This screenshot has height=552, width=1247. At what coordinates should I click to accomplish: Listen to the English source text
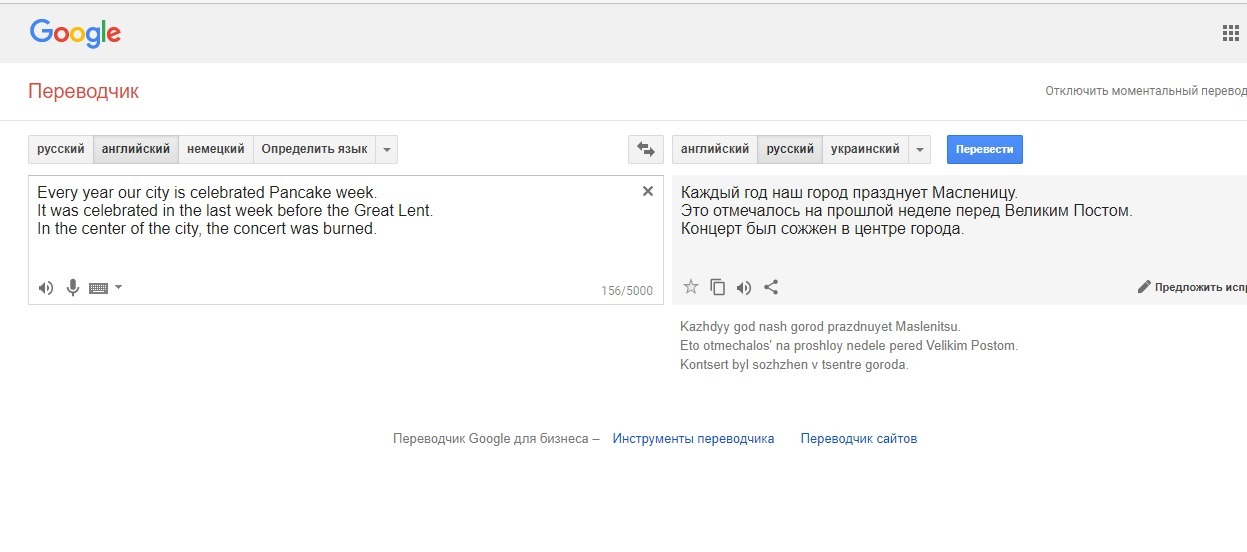pos(46,288)
